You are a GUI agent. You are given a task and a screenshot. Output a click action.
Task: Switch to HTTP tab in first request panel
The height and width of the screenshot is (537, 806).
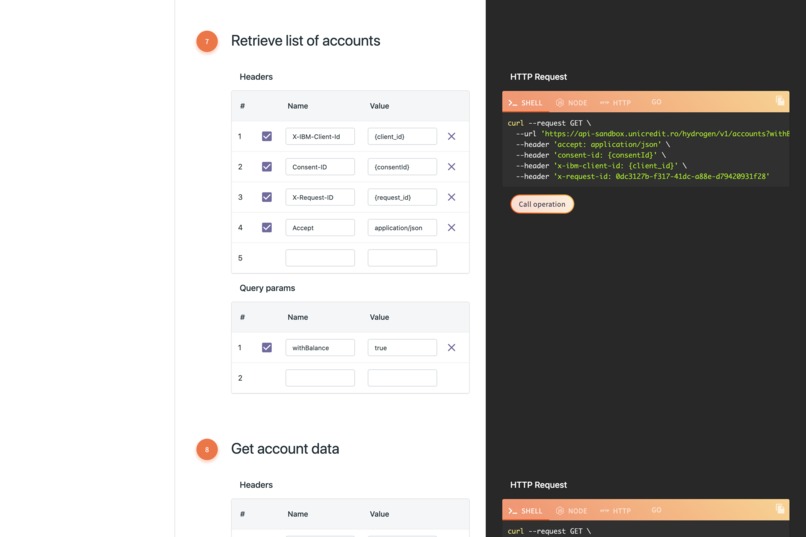click(615, 103)
